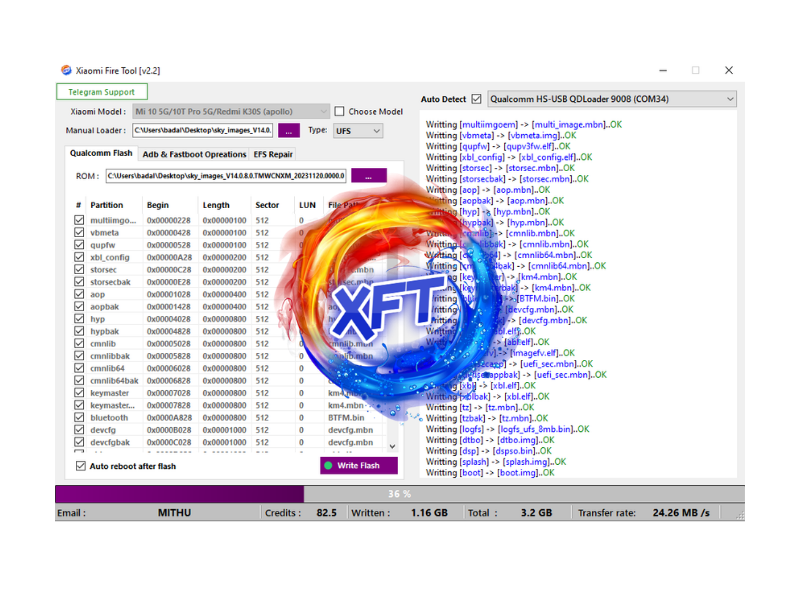Click log line Writting [boot] boot.img
The image size is (800, 600).
pyautogui.click(x=490, y=473)
